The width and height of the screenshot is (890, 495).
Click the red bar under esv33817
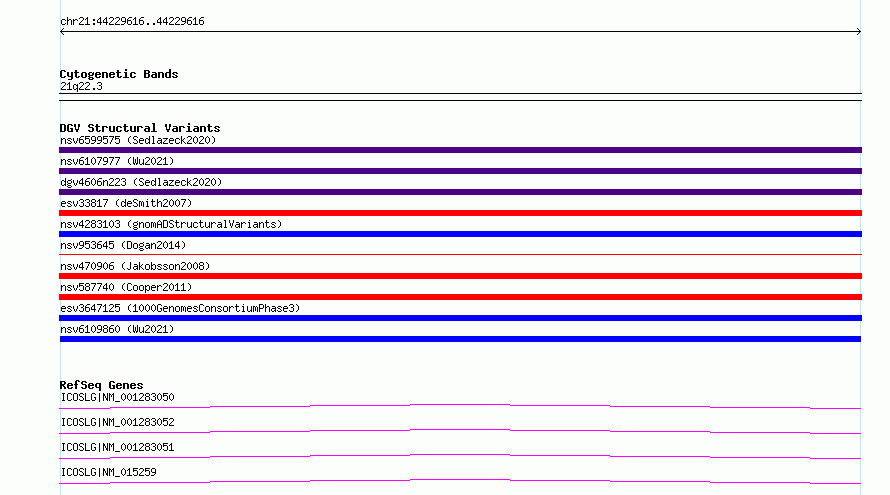pyautogui.click(x=460, y=213)
